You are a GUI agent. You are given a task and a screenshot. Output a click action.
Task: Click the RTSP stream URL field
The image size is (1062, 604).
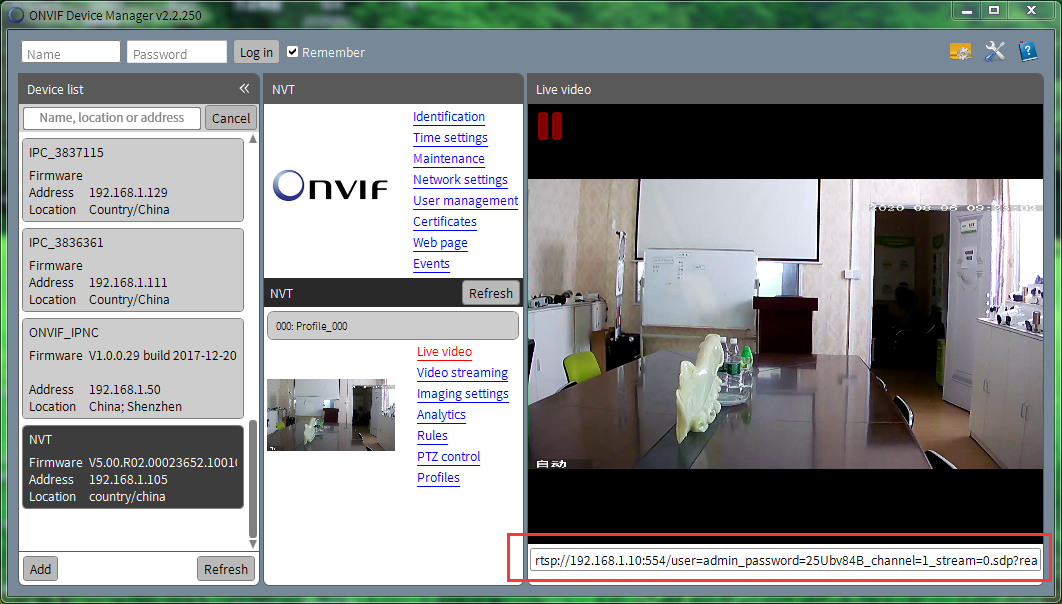pos(786,561)
